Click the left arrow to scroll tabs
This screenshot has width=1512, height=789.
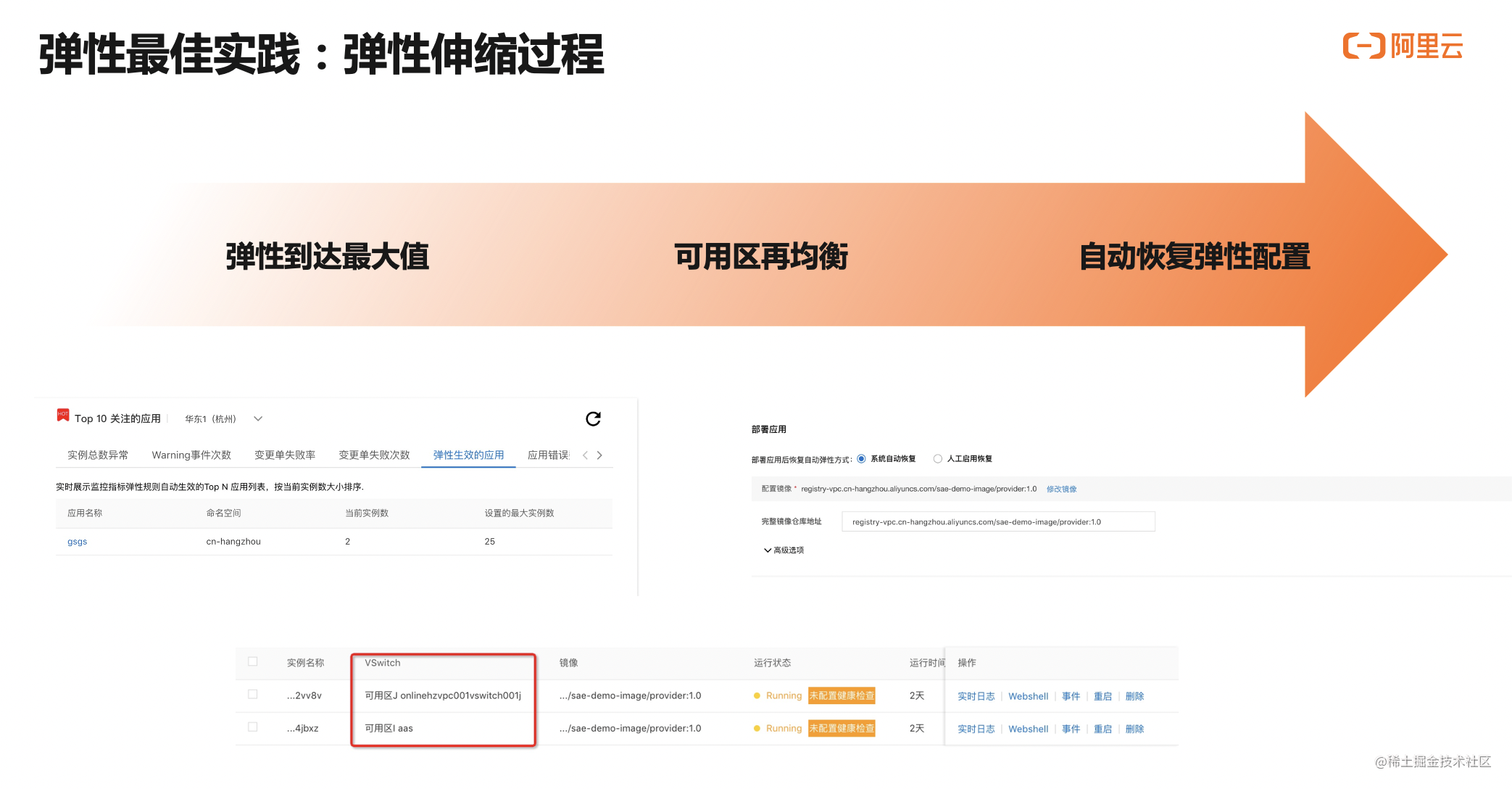point(585,455)
